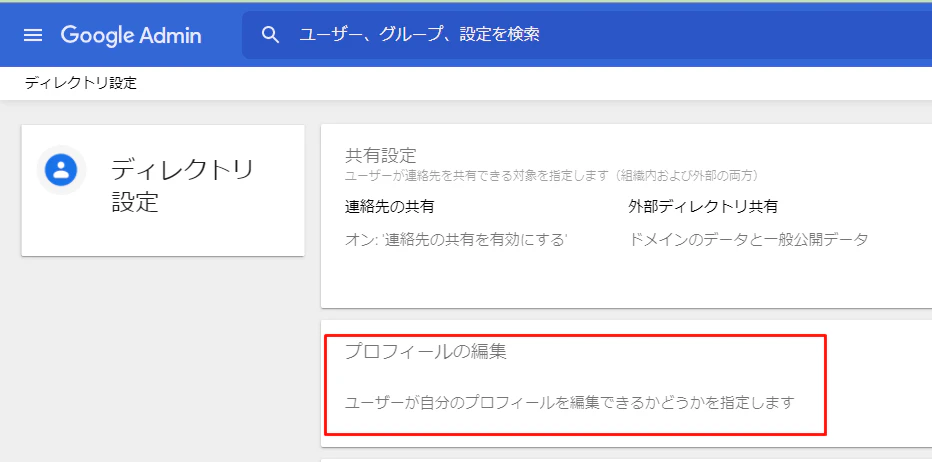The image size is (932, 462).
Task: Click the directory settings person icon
Action: [61, 169]
